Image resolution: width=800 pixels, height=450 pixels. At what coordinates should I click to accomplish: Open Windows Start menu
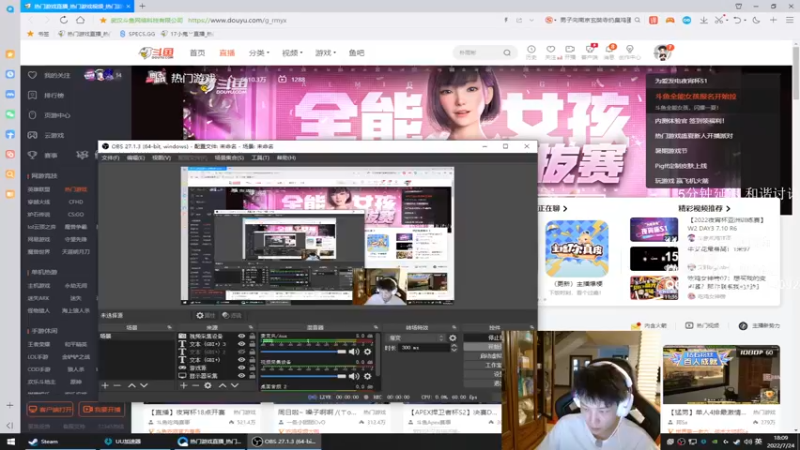point(10,442)
